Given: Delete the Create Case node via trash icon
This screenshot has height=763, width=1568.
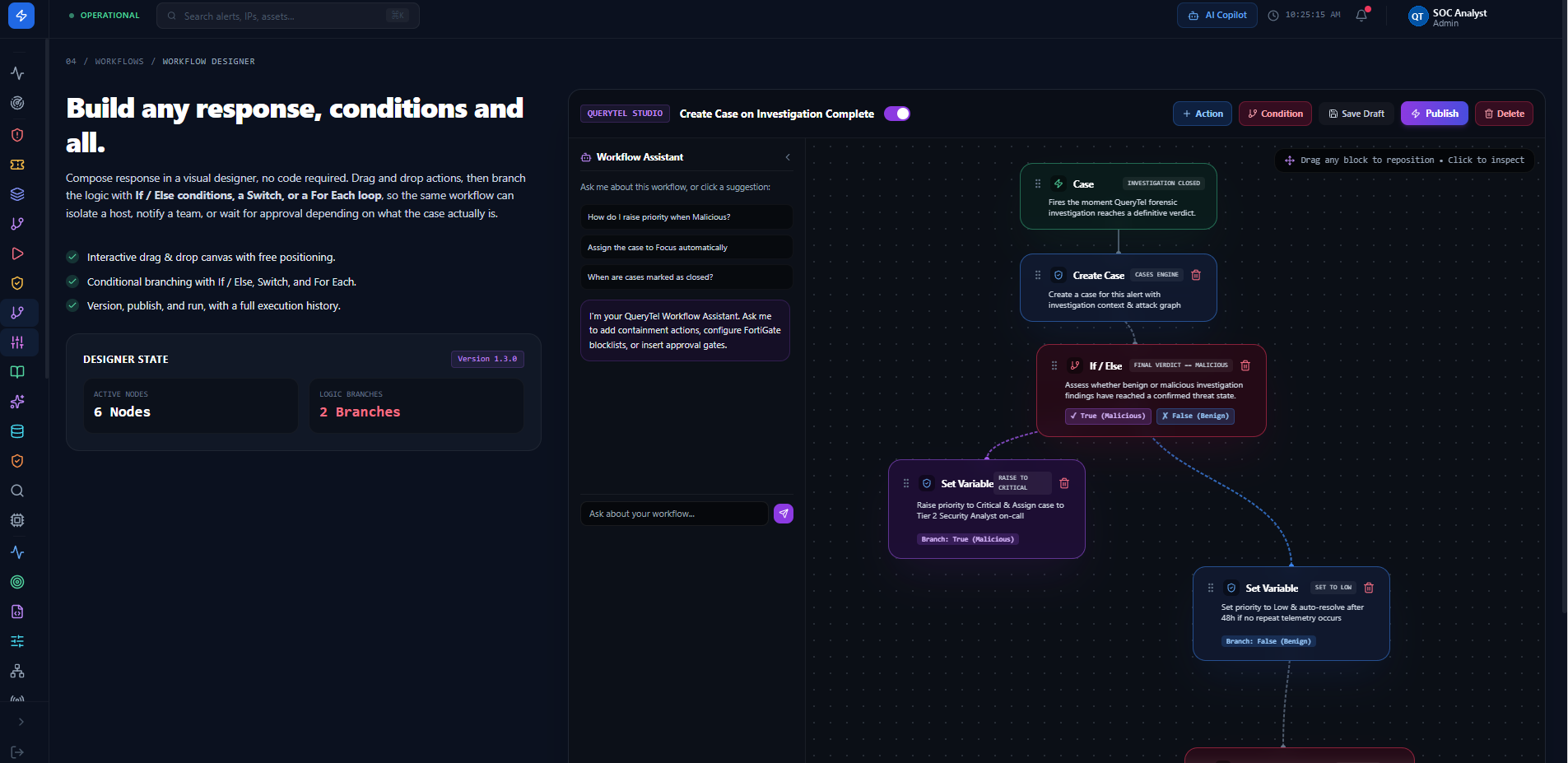Looking at the screenshot, I should (x=1196, y=275).
